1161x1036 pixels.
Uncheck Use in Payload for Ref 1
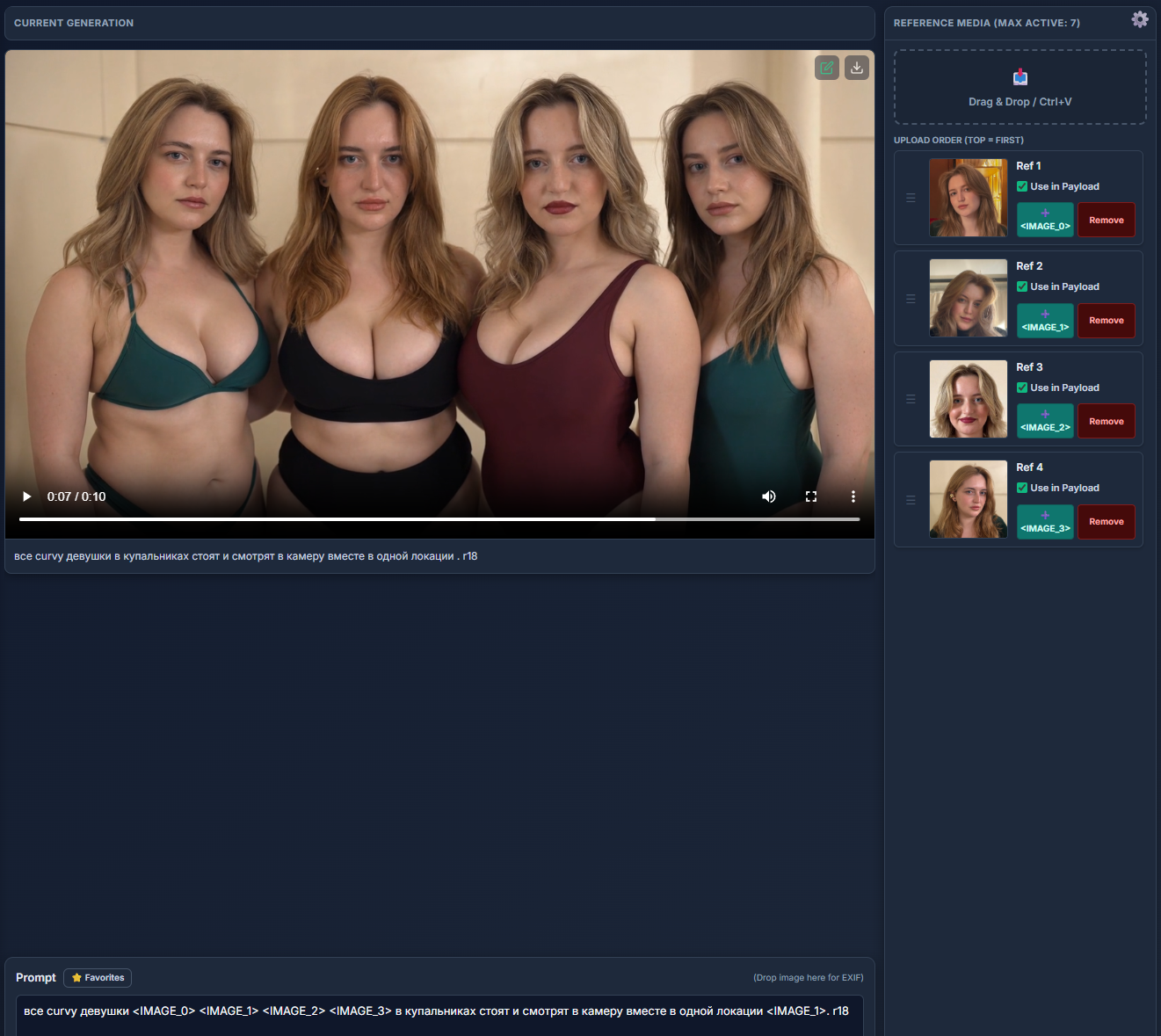click(x=1022, y=186)
